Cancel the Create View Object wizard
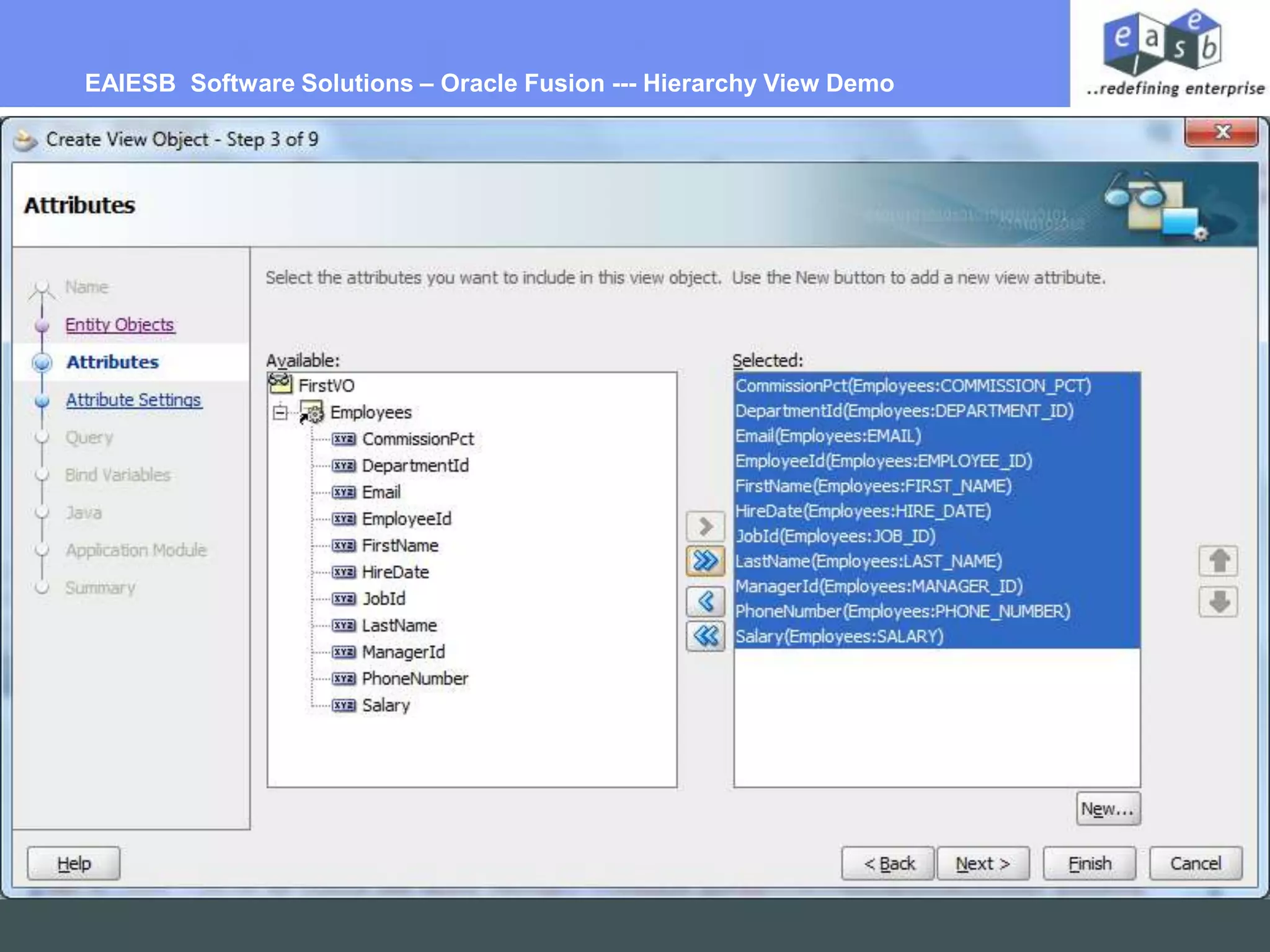 coord(1196,863)
